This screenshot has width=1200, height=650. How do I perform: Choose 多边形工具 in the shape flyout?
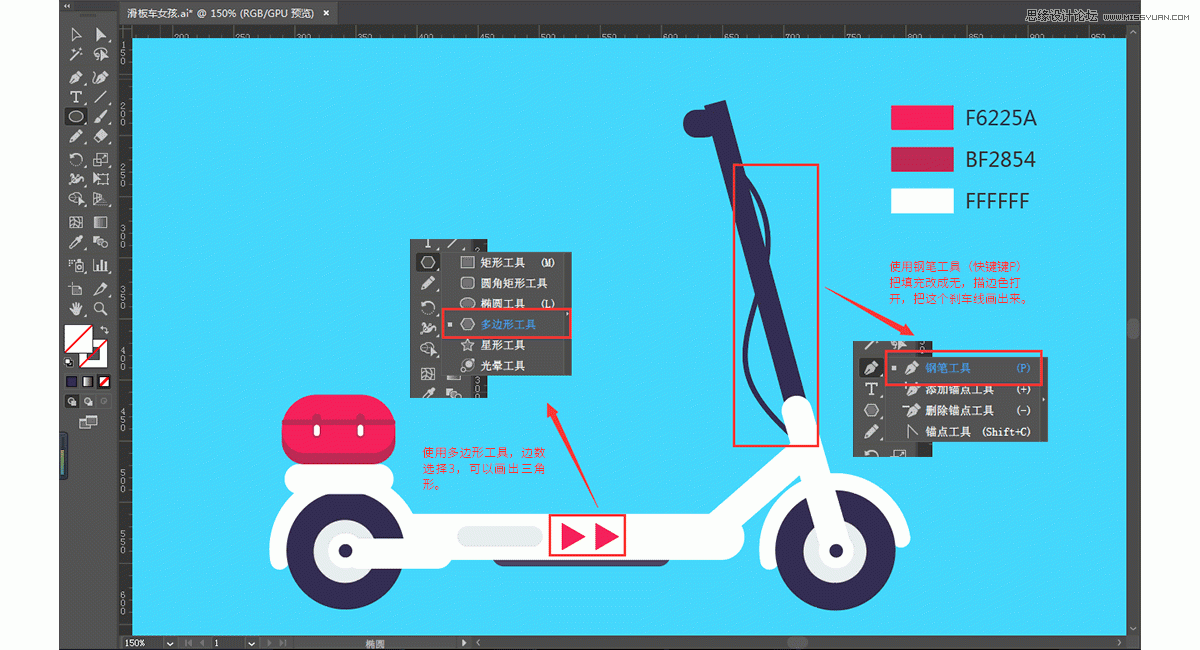tap(508, 324)
